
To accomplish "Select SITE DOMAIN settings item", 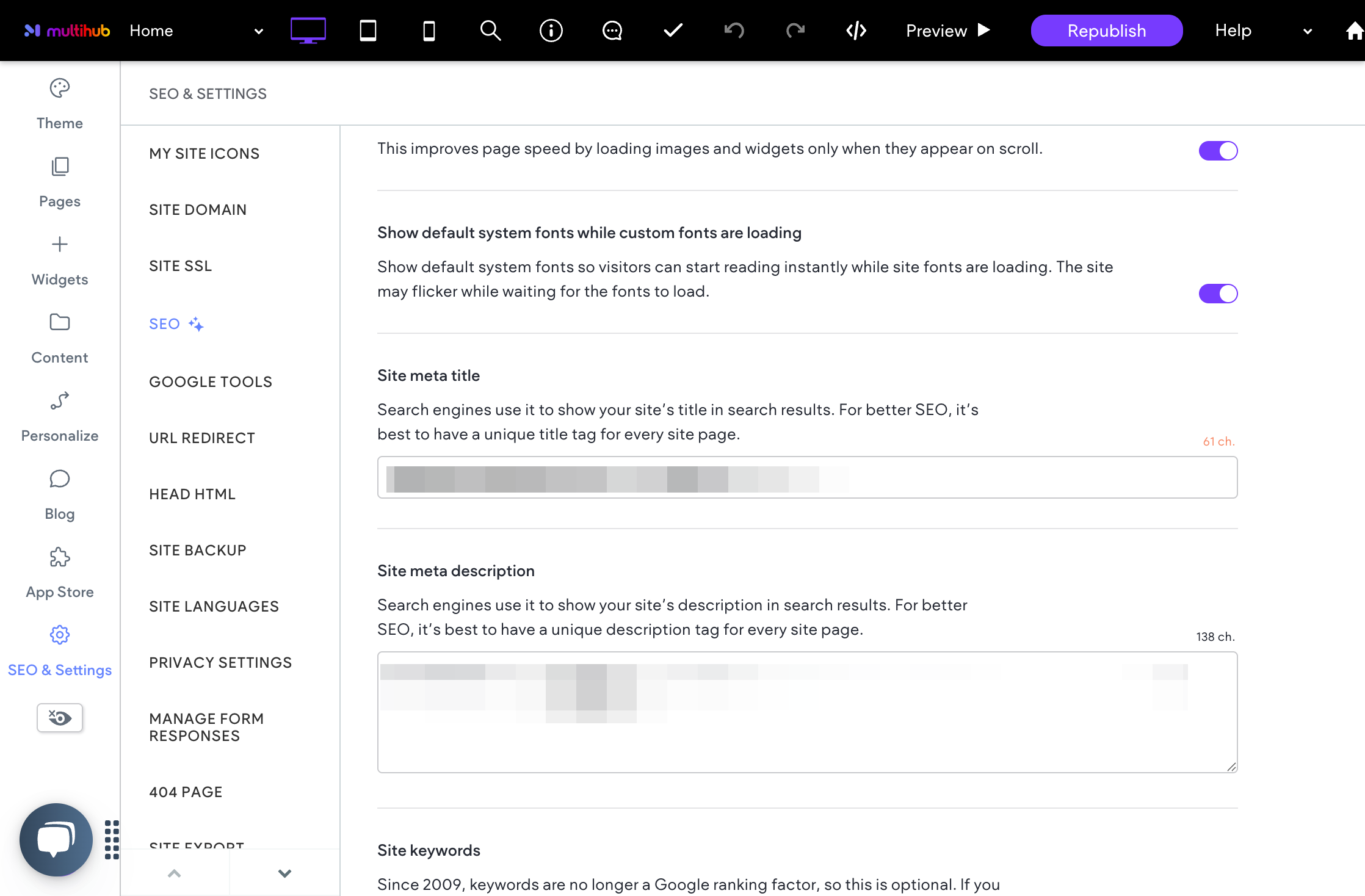I will coord(198,210).
